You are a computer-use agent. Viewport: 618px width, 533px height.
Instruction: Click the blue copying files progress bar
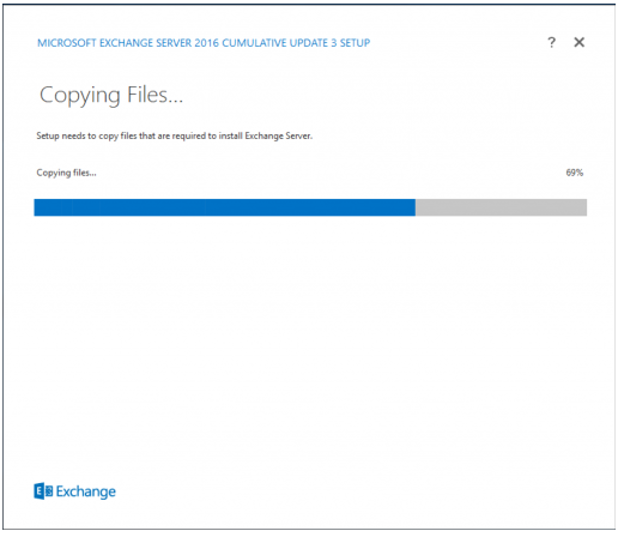click(310, 207)
